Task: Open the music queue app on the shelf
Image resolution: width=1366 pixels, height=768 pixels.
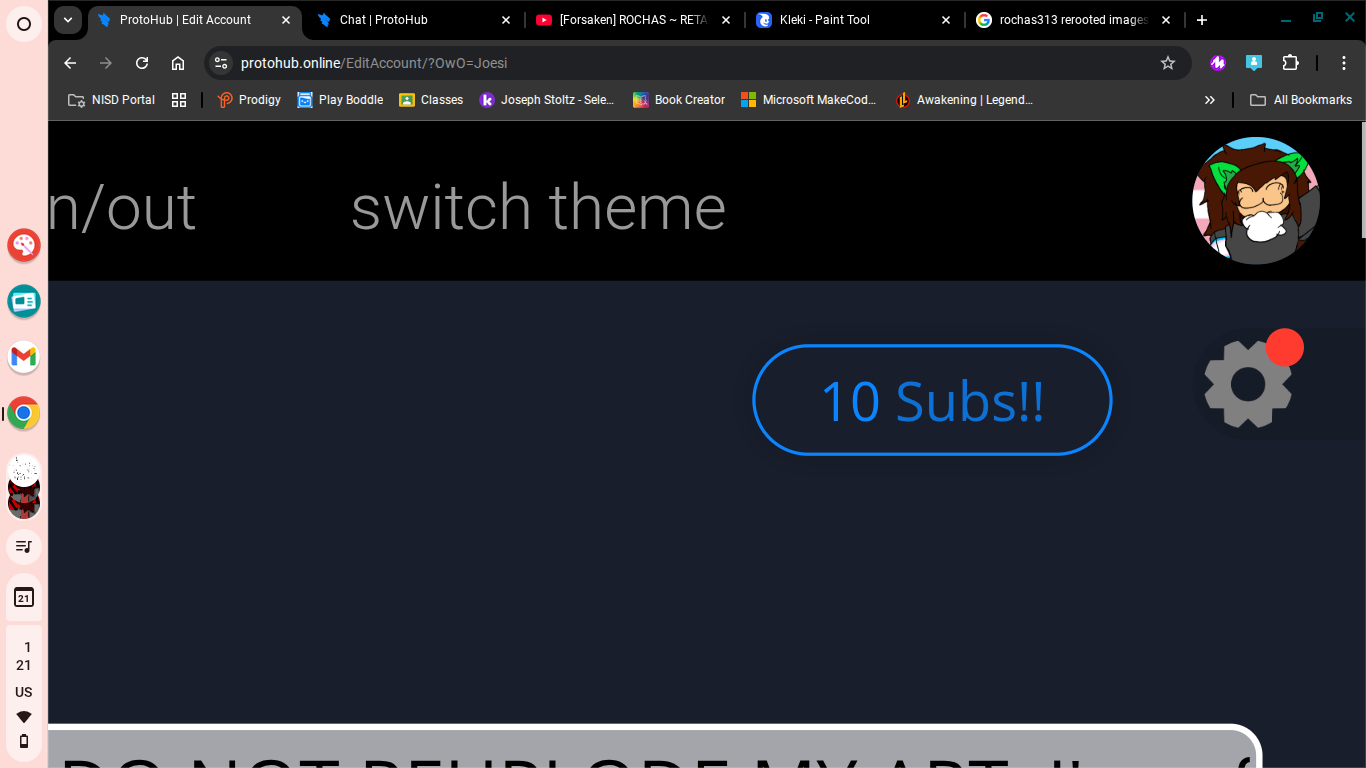Action: point(24,546)
